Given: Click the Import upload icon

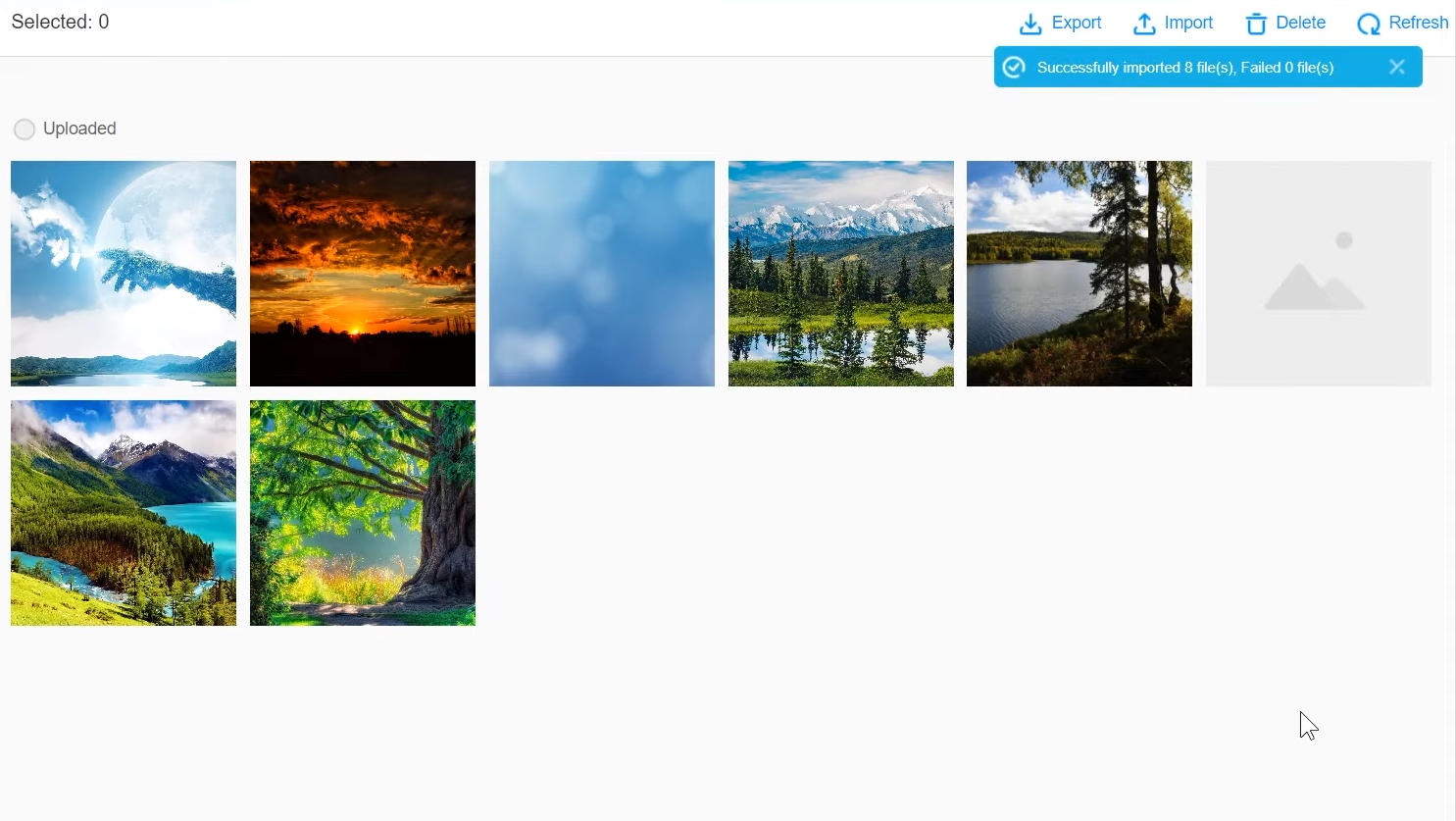Looking at the screenshot, I should [x=1144, y=24].
